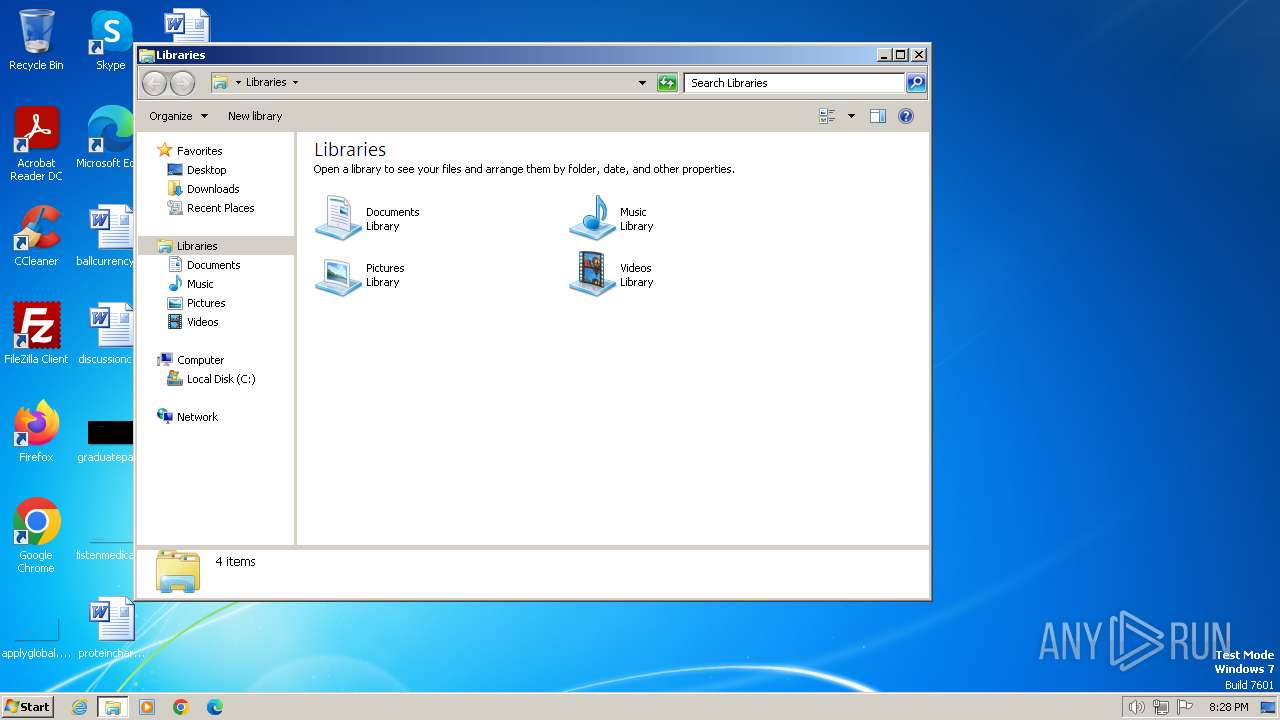The width and height of the screenshot is (1280, 720).
Task: Open Windows Media Player from taskbar
Action: (147, 707)
